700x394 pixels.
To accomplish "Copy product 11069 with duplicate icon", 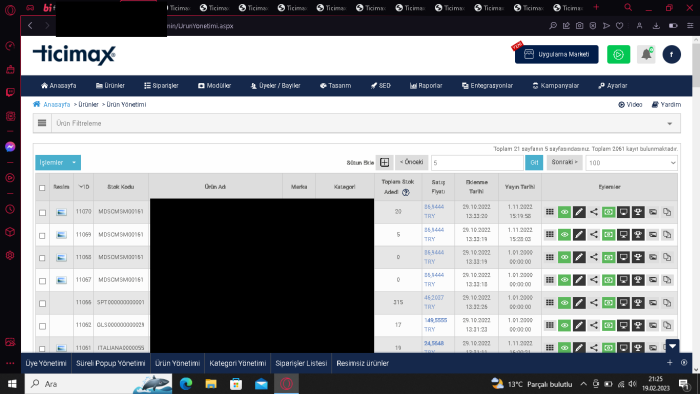I will click(x=667, y=235).
